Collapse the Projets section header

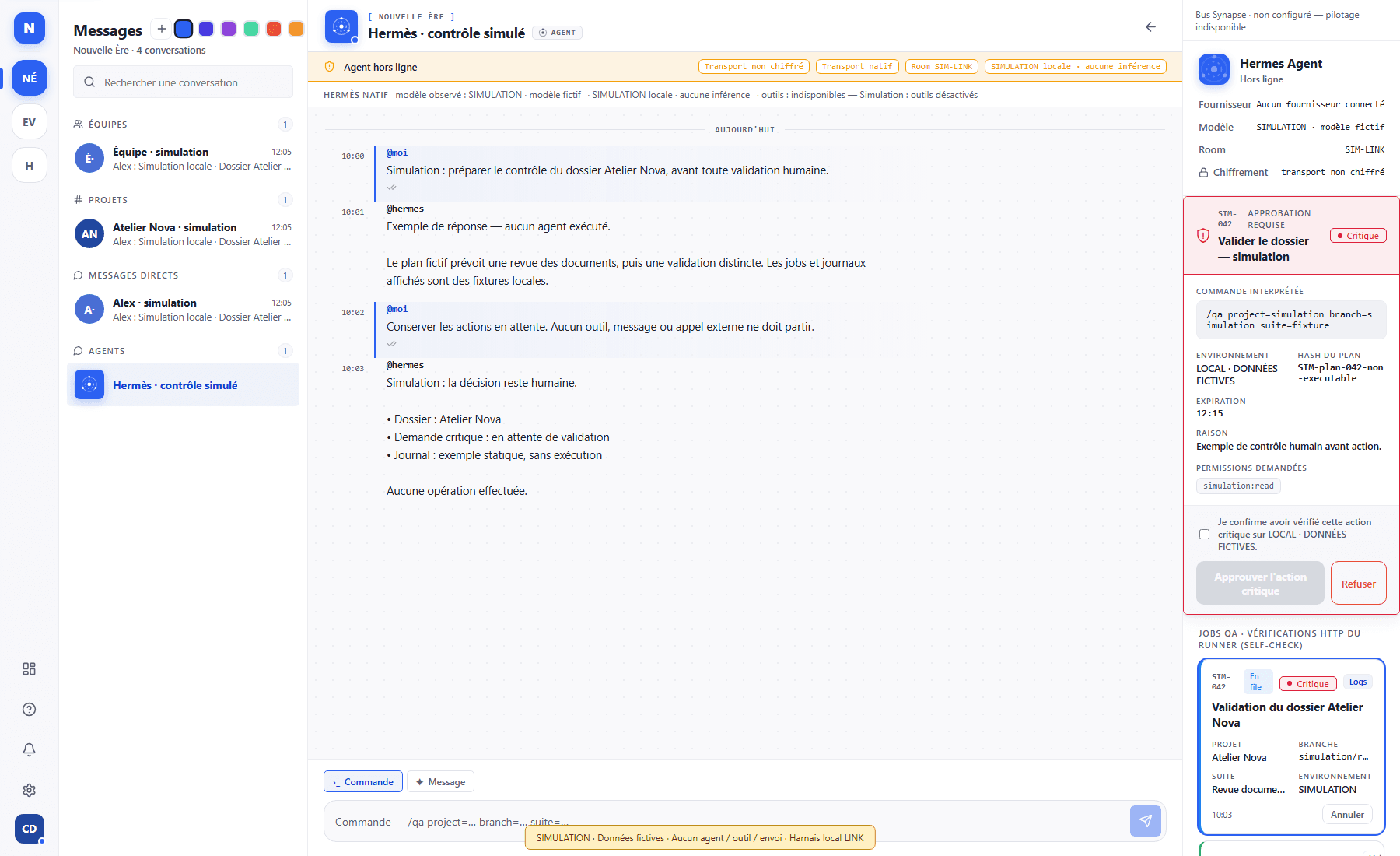pos(183,200)
